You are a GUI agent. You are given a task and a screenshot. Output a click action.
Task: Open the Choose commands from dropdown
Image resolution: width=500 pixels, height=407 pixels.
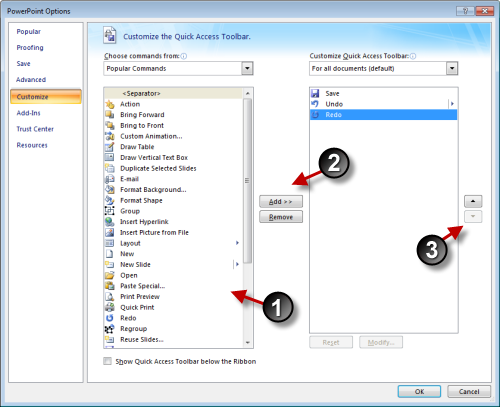pos(247,68)
